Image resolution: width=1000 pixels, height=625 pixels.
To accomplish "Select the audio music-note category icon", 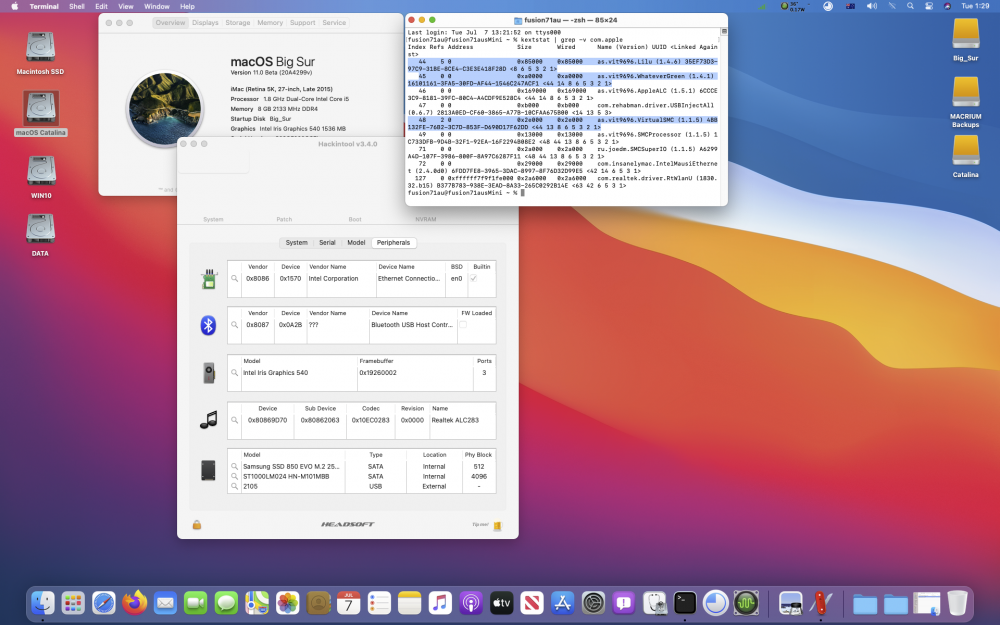I will (209, 420).
